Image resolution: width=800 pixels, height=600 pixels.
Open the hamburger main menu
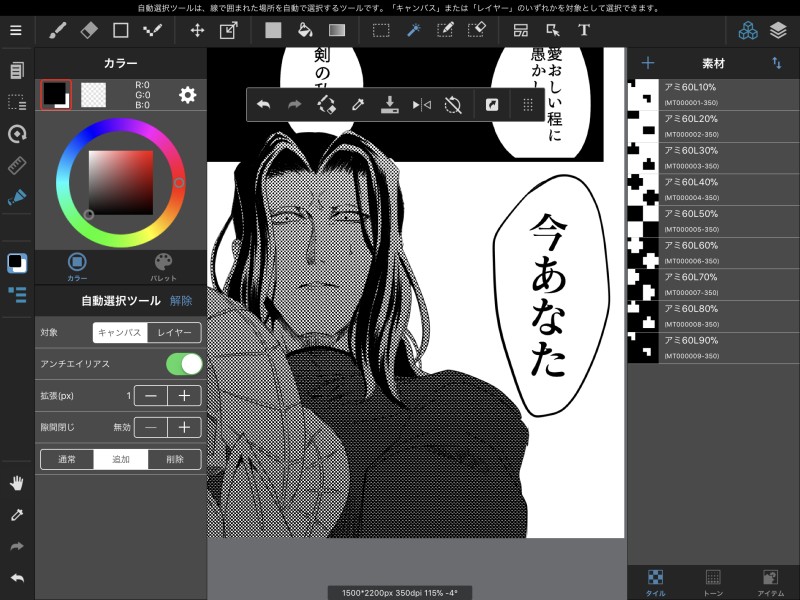coord(16,31)
